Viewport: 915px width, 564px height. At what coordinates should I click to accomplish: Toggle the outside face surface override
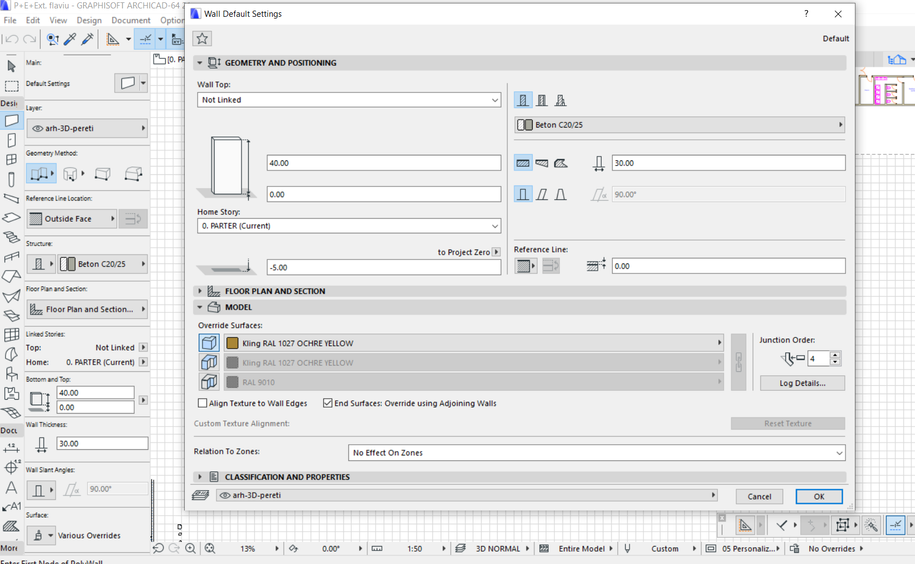point(209,343)
